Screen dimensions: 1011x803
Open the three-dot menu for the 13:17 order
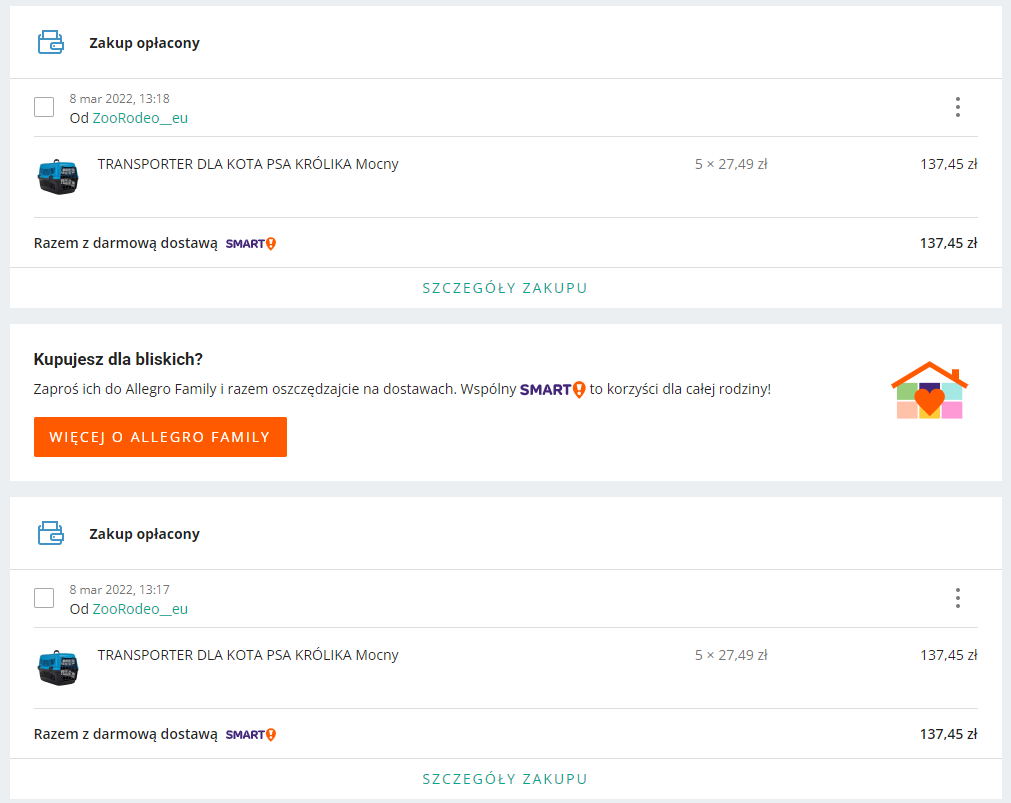point(957,598)
